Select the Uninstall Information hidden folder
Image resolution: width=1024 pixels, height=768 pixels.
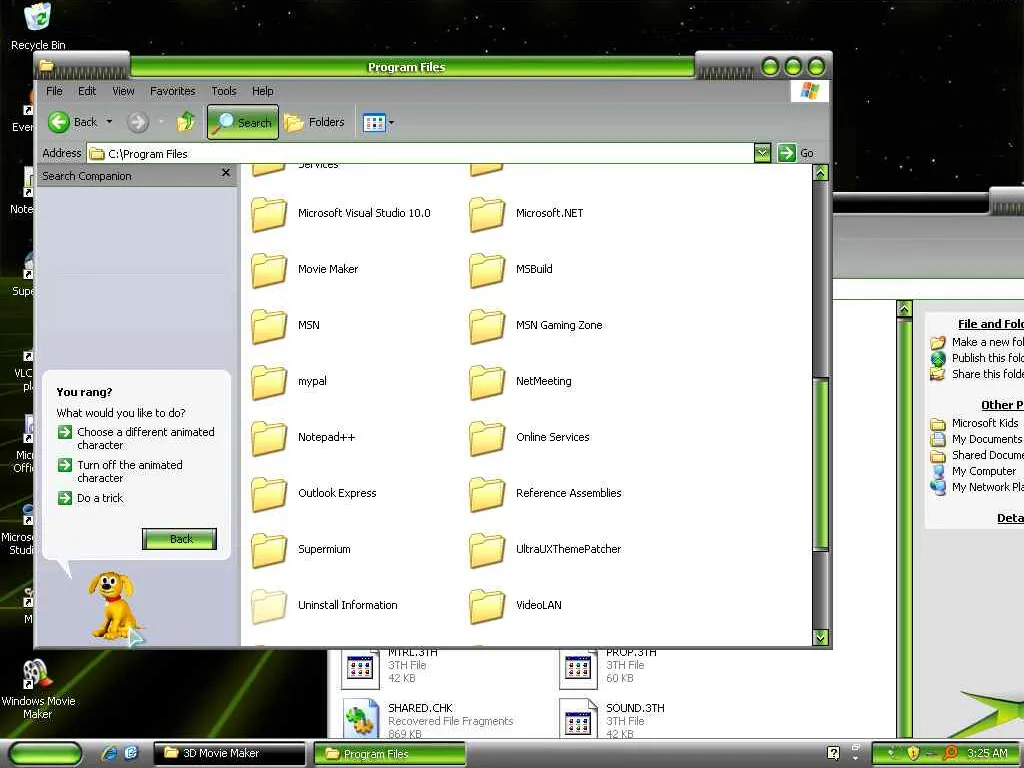click(x=325, y=607)
